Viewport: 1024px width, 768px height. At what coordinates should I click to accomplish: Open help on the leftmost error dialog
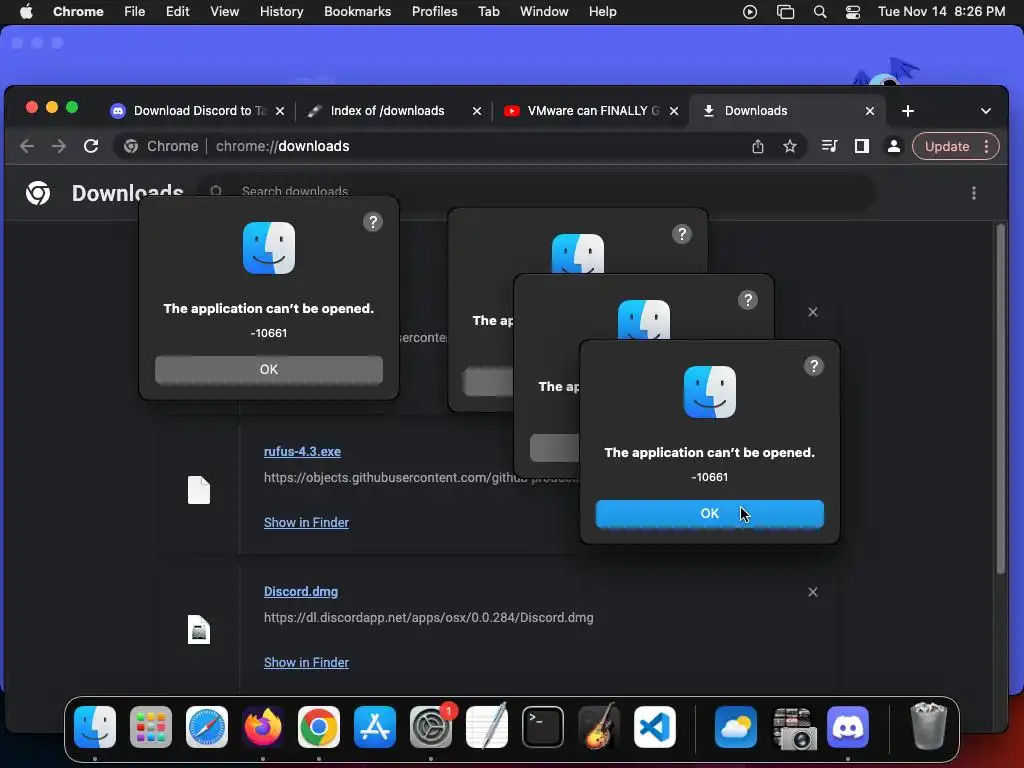pos(372,222)
